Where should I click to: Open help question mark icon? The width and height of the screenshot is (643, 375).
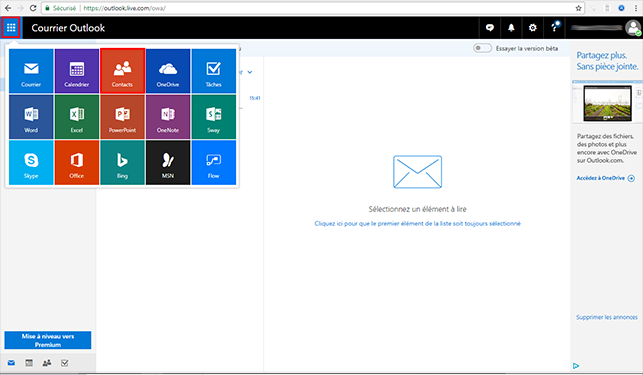[x=554, y=28]
